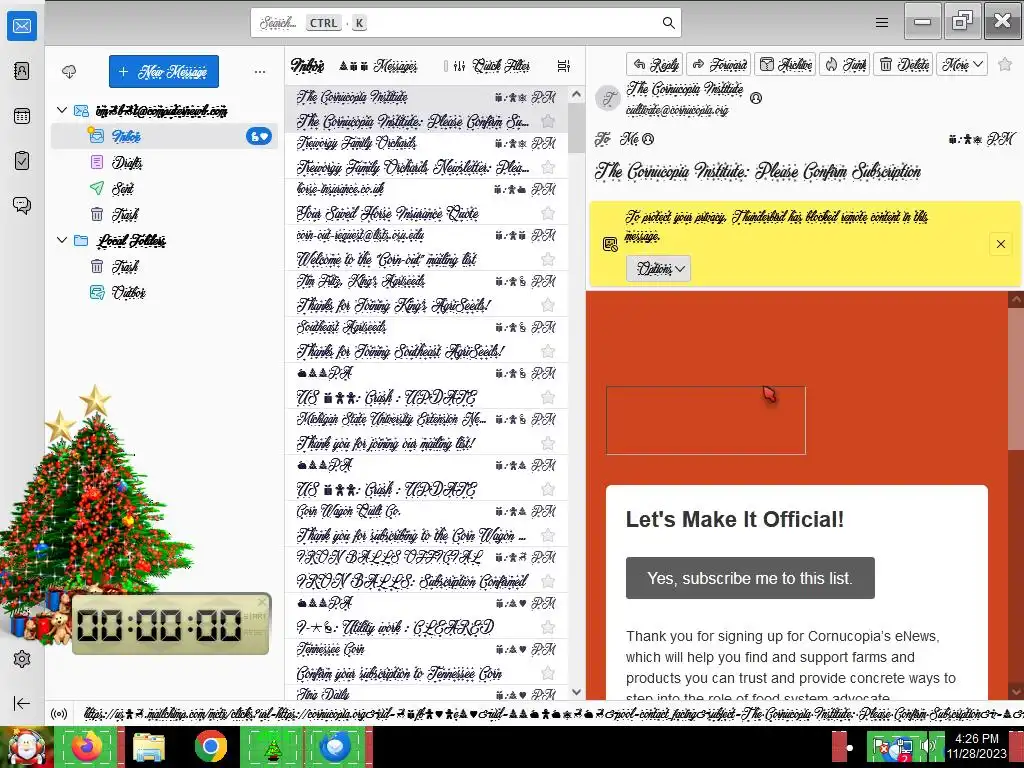Star the Thanks for Joining King's AgriSeeds message
Viewport: 1024px width, 768px height.
(548, 305)
